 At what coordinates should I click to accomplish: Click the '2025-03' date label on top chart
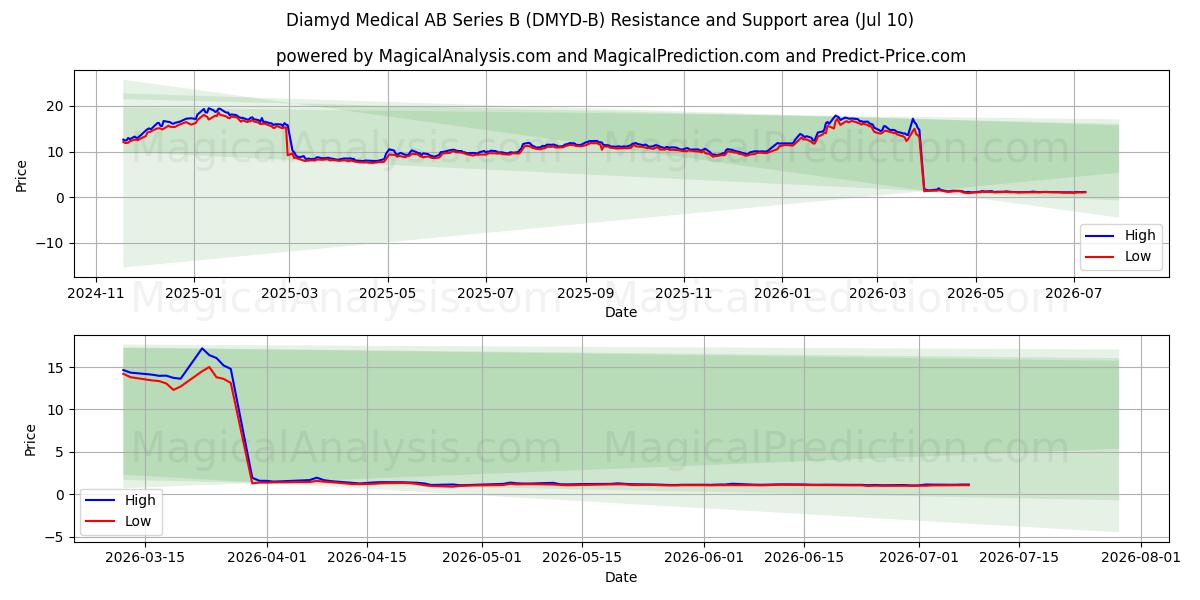coord(289,295)
